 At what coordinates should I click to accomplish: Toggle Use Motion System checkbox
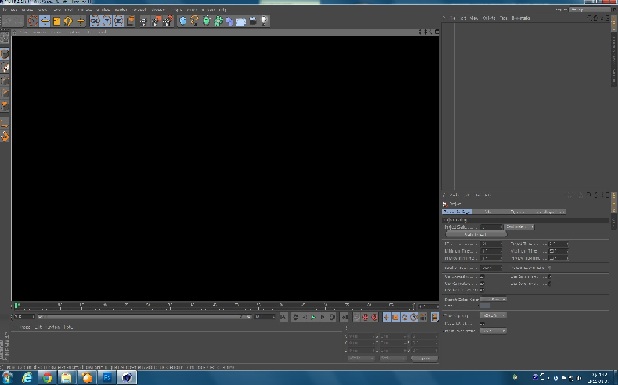pos(482,290)
